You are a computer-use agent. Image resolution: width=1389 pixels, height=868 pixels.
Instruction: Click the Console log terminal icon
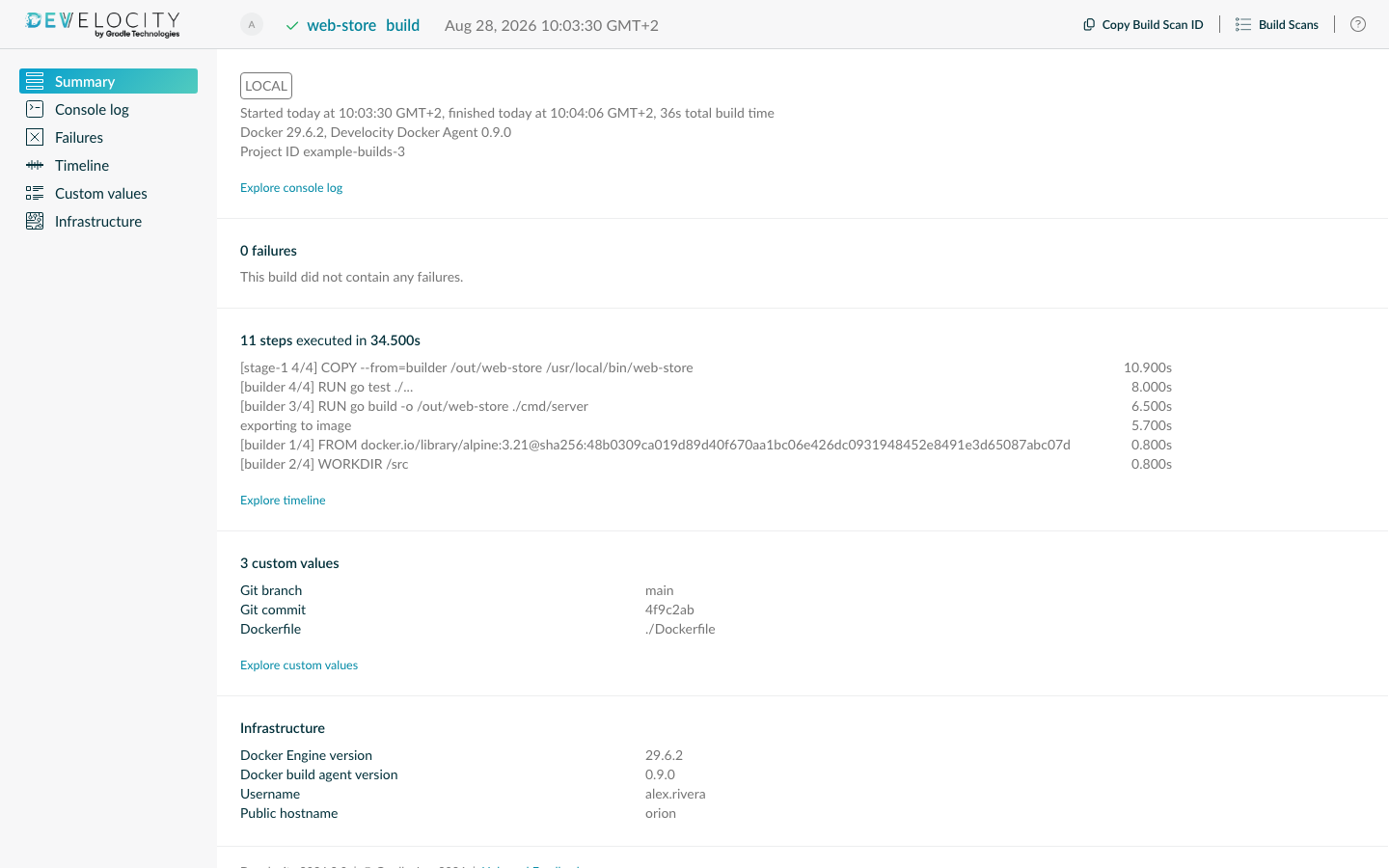[x=35, y=109]
